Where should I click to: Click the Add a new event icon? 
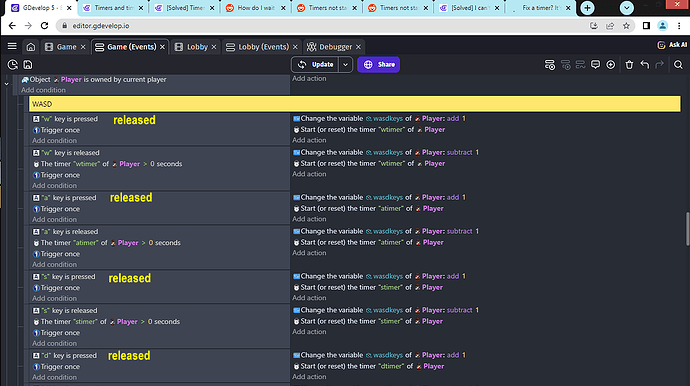[x=550, y=65]
